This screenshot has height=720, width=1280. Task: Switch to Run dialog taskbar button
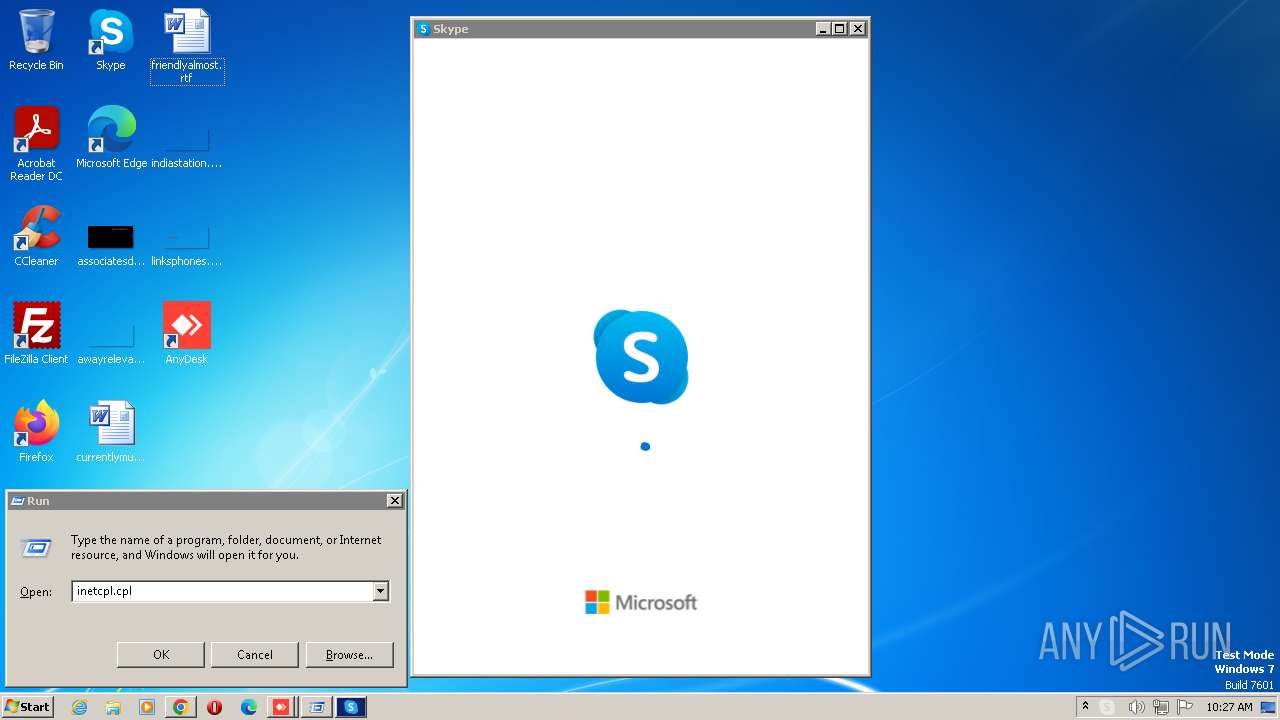317,707
